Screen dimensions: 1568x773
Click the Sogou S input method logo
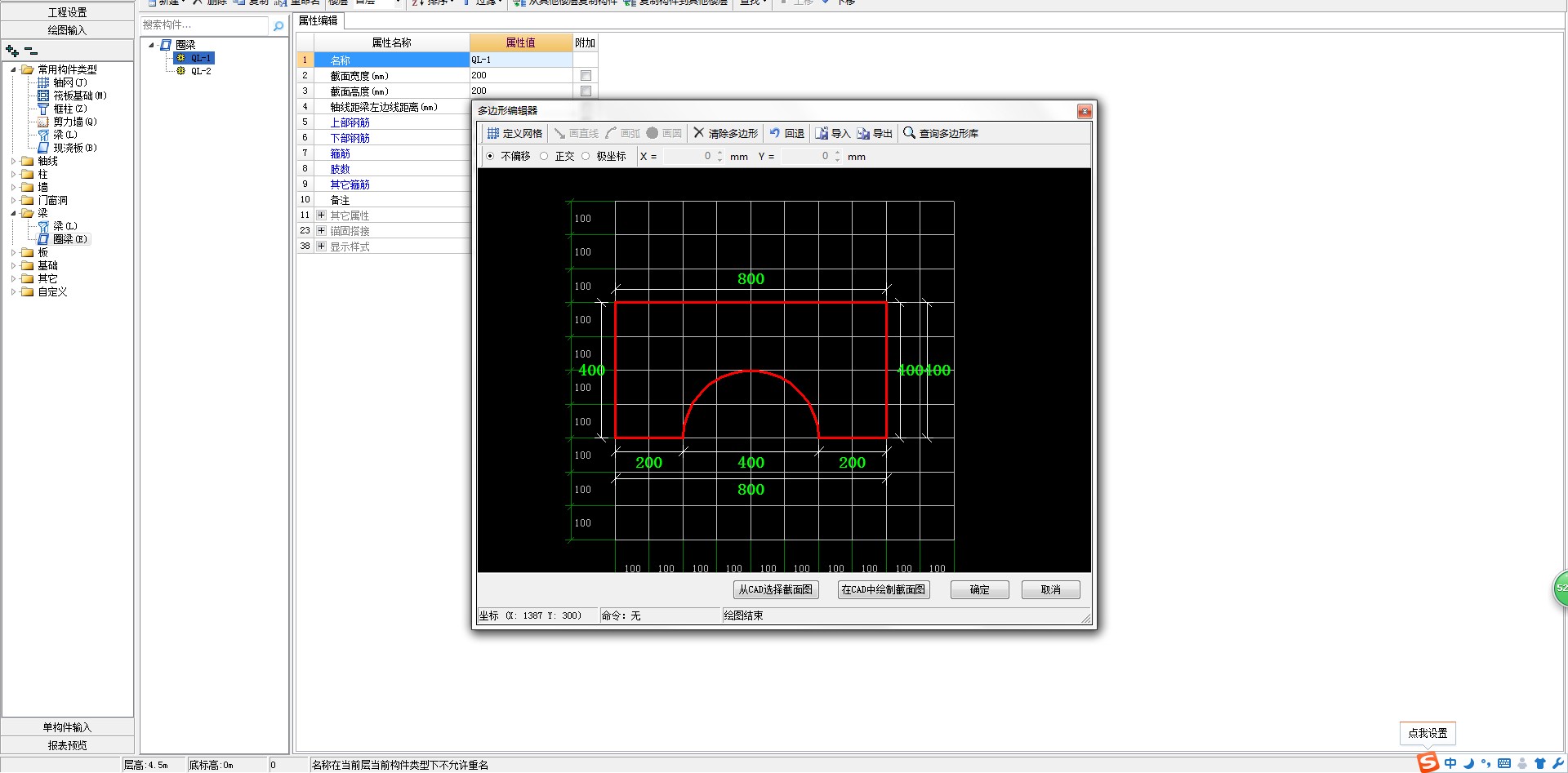1428,763
